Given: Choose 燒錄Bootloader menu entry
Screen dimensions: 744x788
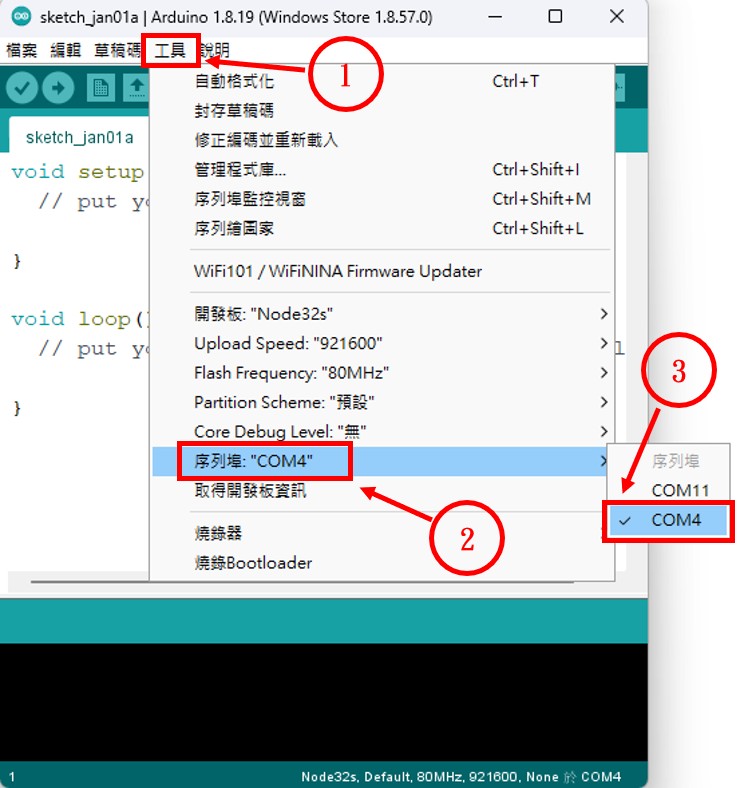Looking at the screenshot, I should (382, 563).
